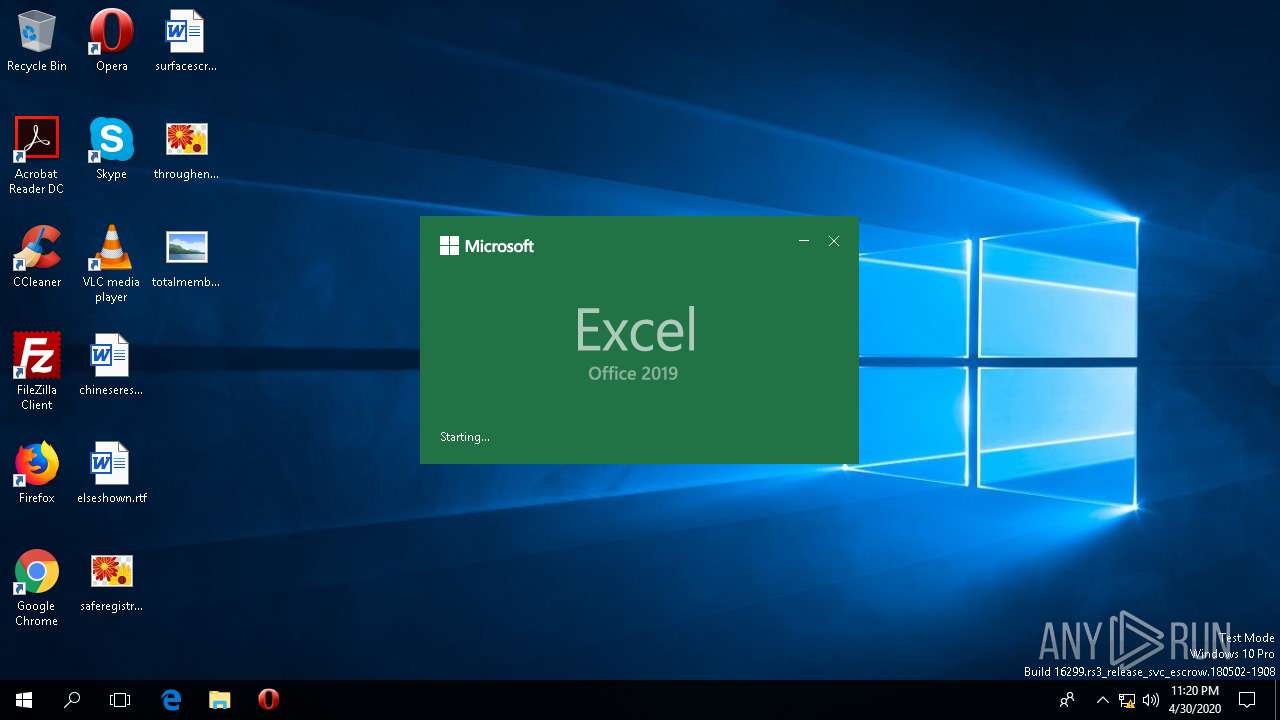Open File Explorer from taskbar
Viewport: 1280px width, 720px height.
pos(219,700)
